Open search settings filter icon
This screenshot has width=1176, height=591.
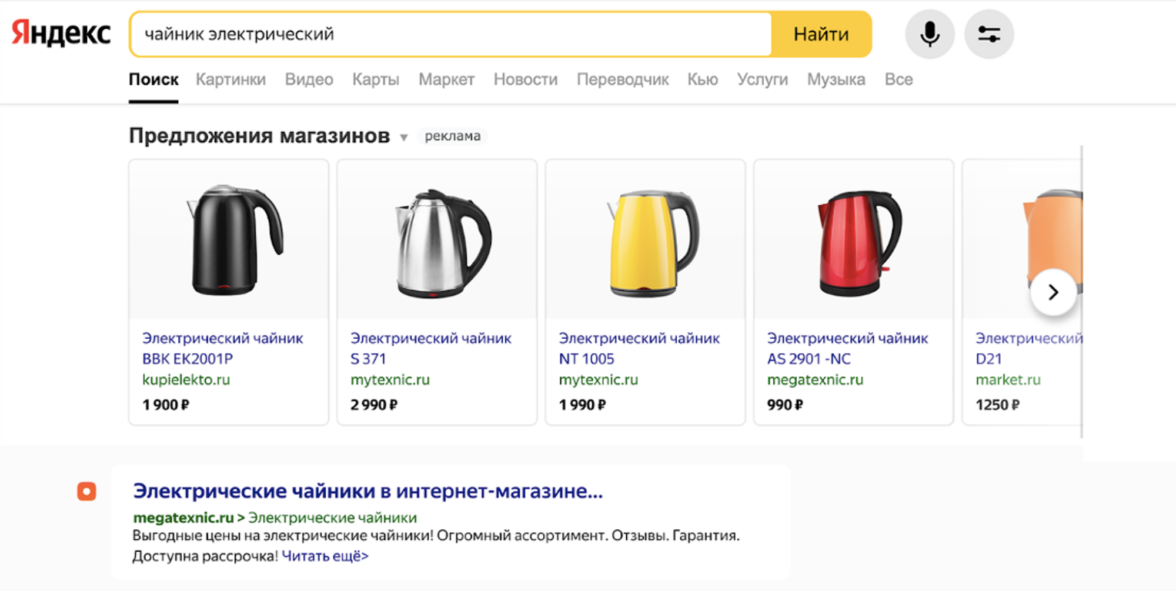pyautogui.click(x=989, y=35)
